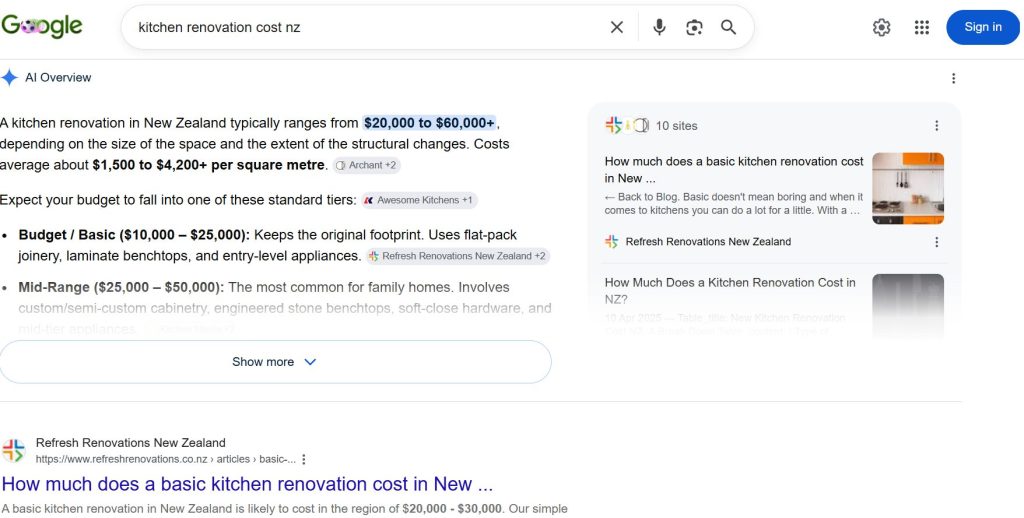Screen dimensions: 1024x518
Task: Open Awesome Kitchens +1 source chip
Action: [x=419, y=200]
